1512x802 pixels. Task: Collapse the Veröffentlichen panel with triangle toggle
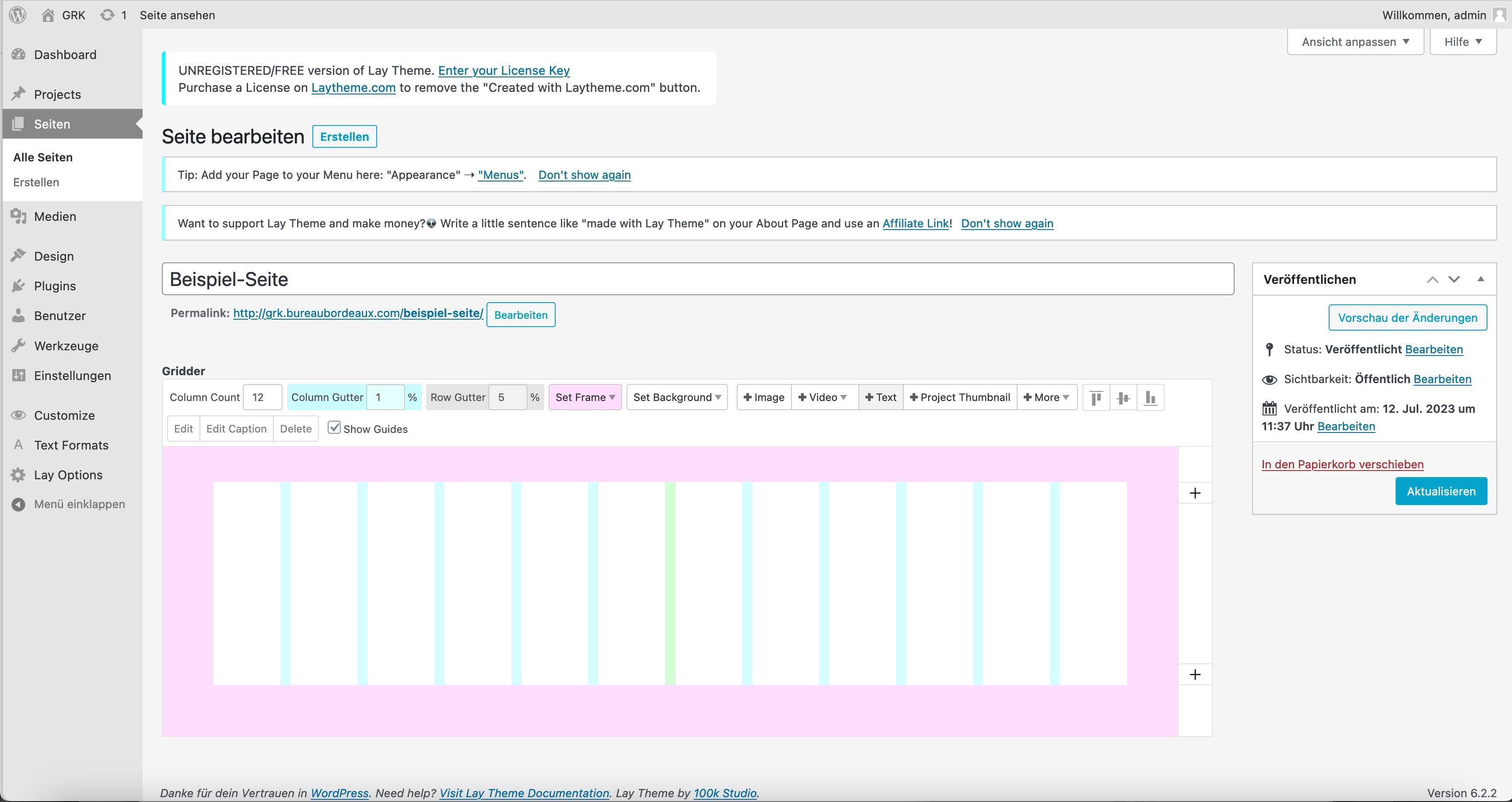coord(1480,279)
